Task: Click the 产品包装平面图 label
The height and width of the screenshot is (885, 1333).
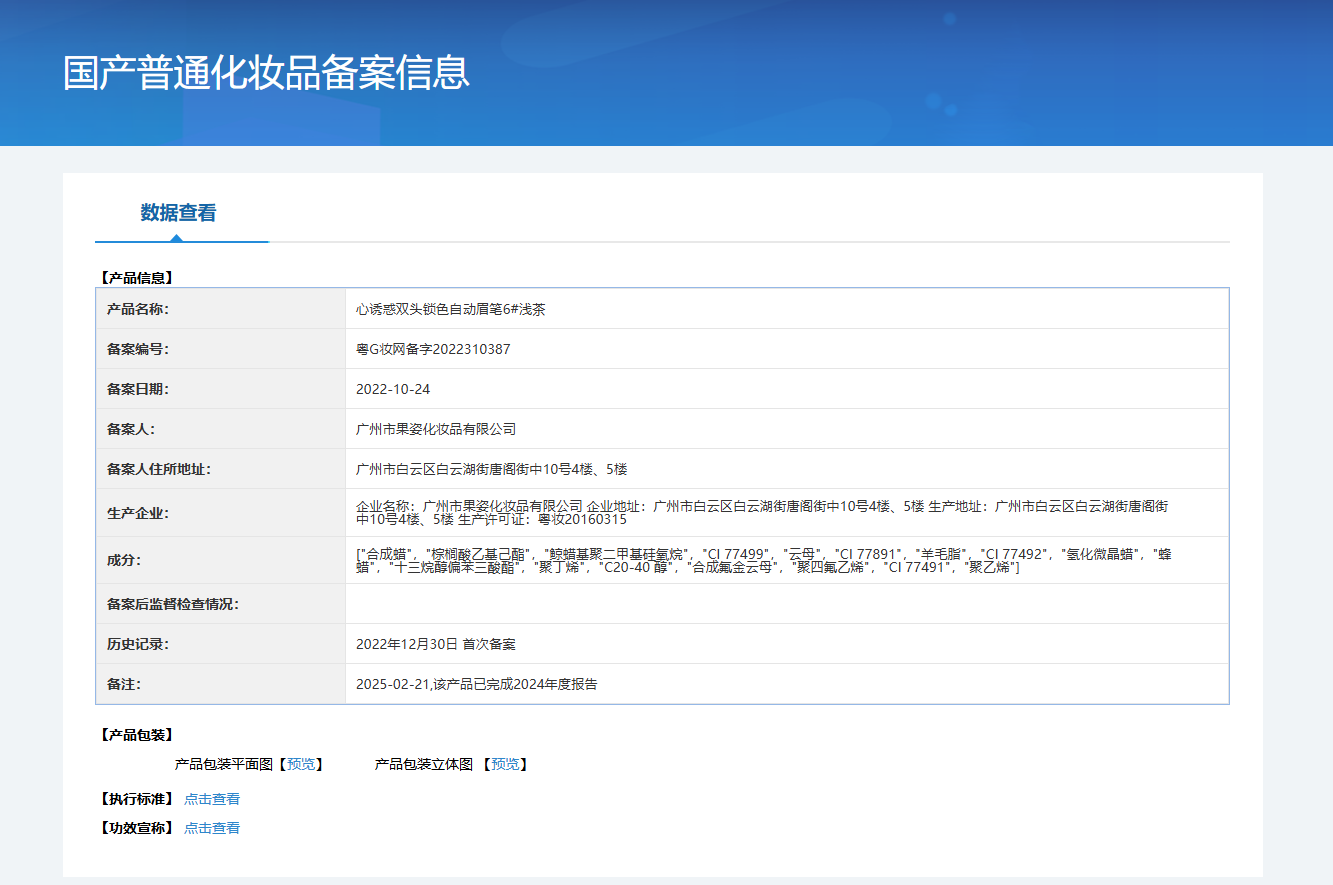Action: 224,764
